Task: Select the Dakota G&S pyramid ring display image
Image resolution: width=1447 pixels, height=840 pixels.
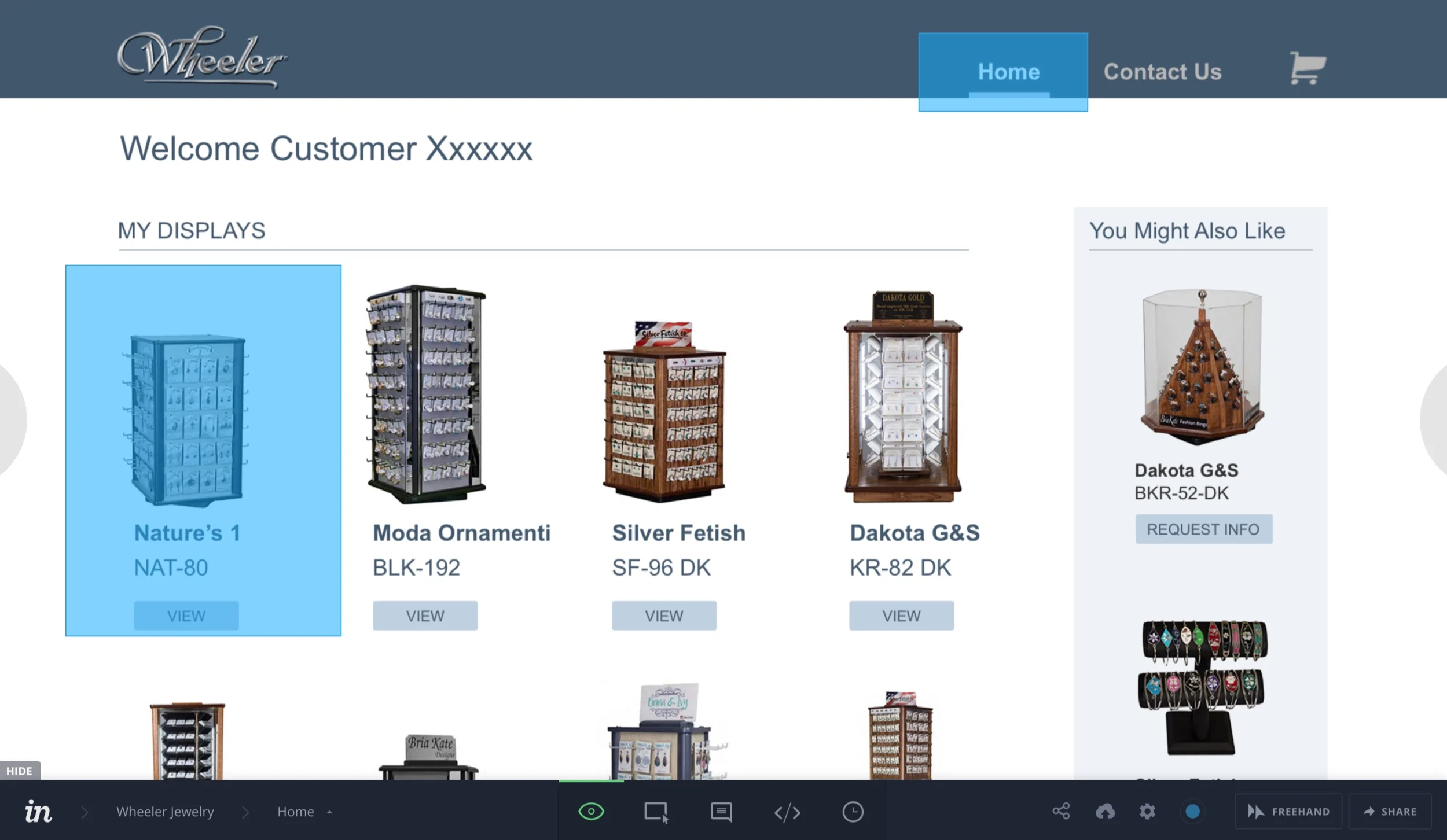Action: (x=1203, y=367)
